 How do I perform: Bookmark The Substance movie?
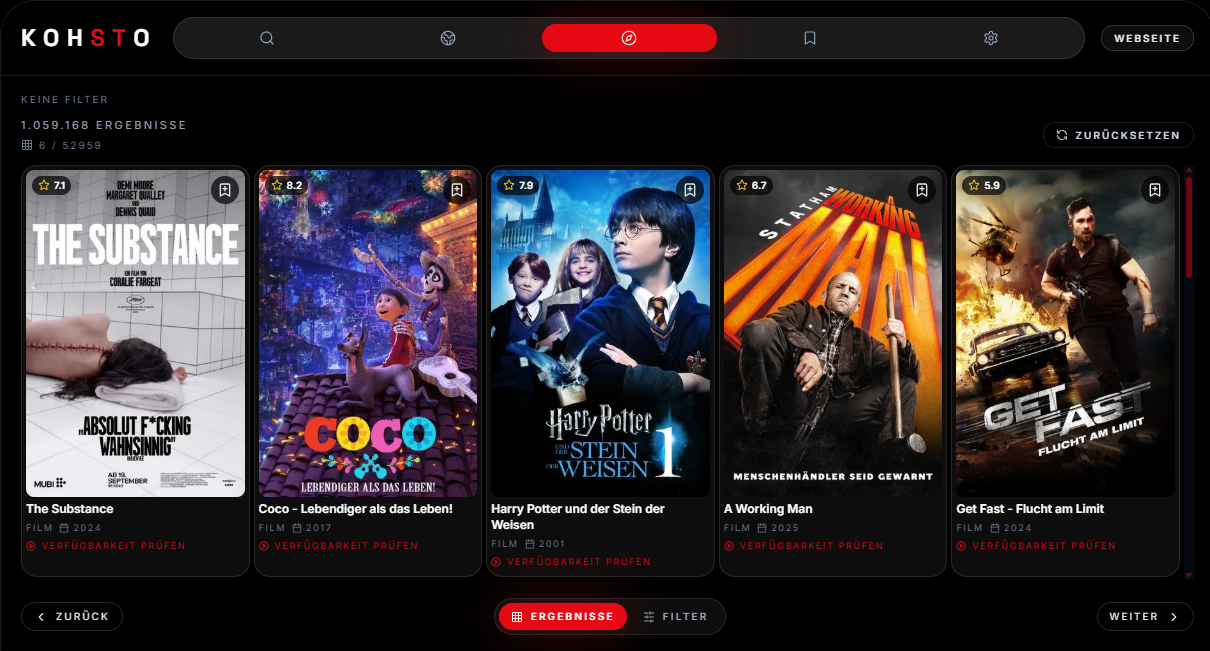[225, 189]
